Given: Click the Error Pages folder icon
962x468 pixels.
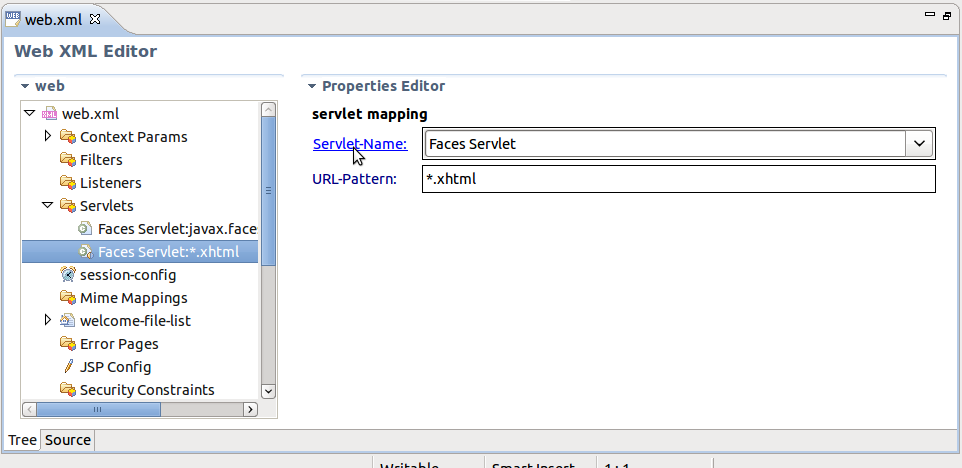Looking at the screenshot, I should coord(67,343).
